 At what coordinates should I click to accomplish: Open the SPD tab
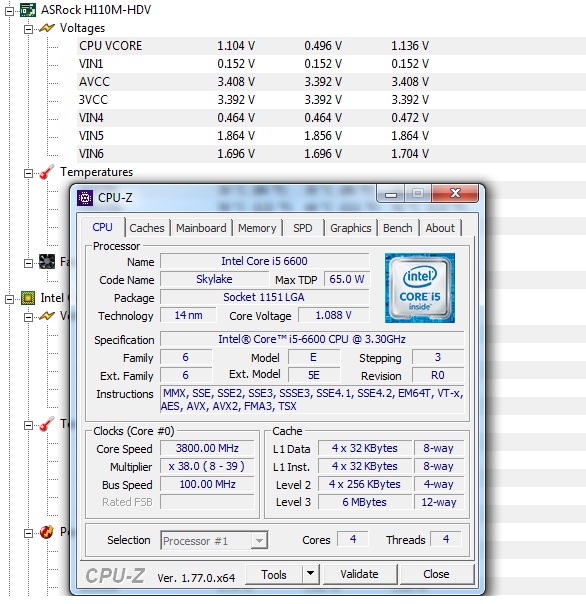coord(303,228)
